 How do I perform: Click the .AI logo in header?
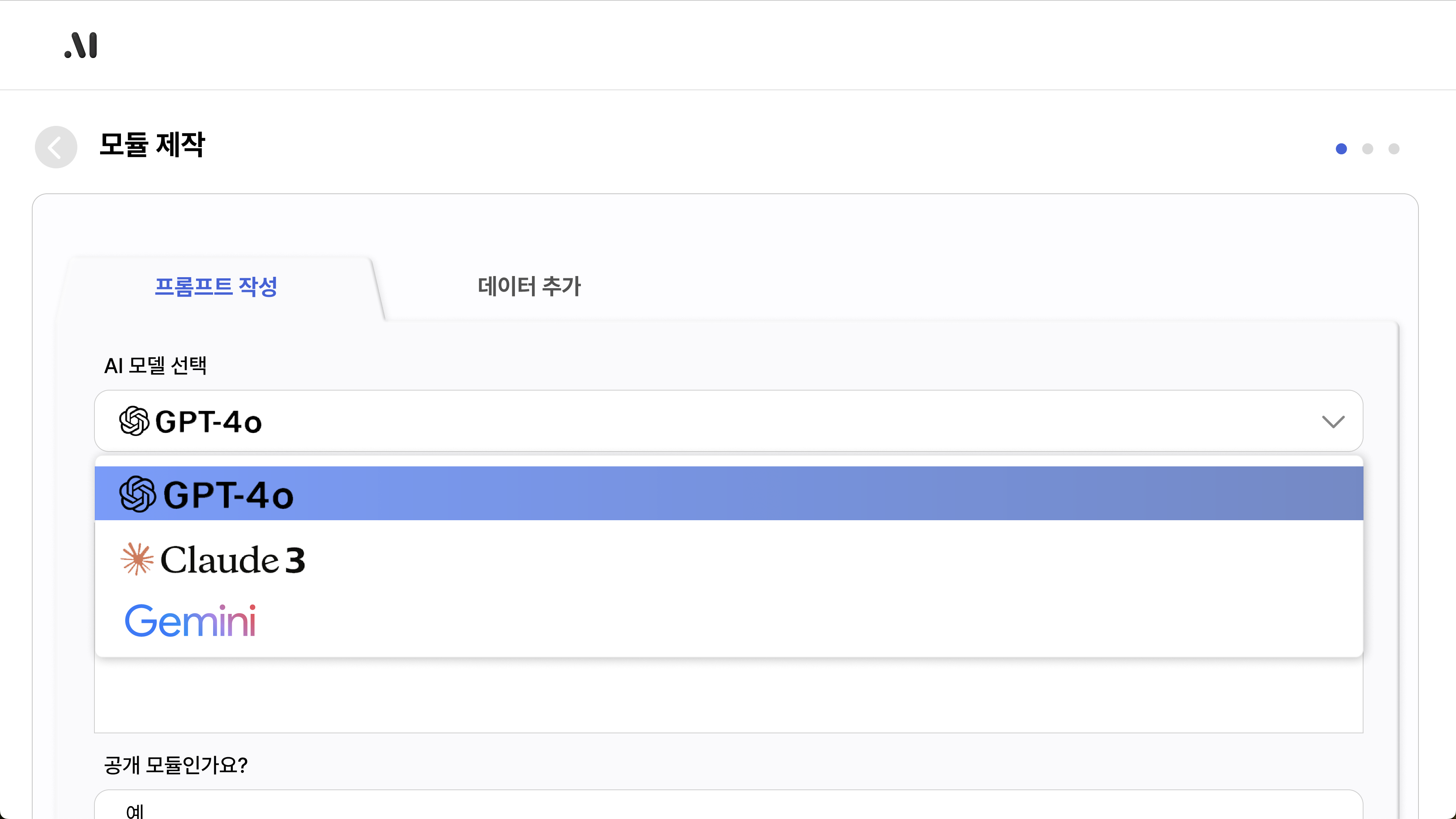81,45
